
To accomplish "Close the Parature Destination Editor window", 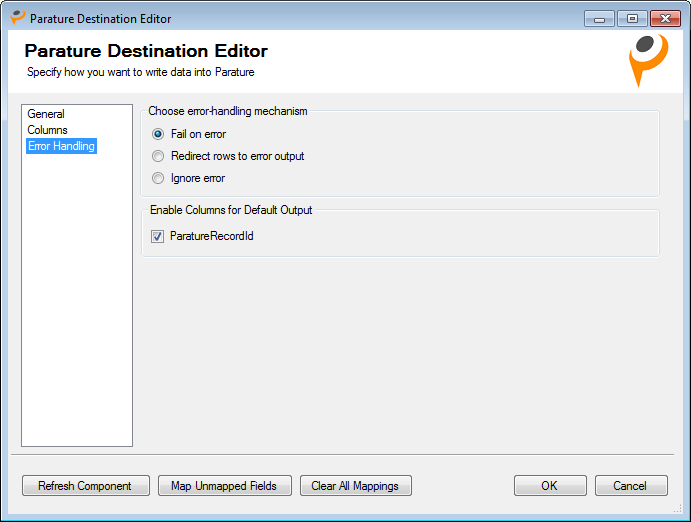I will [x=665, y=19].
